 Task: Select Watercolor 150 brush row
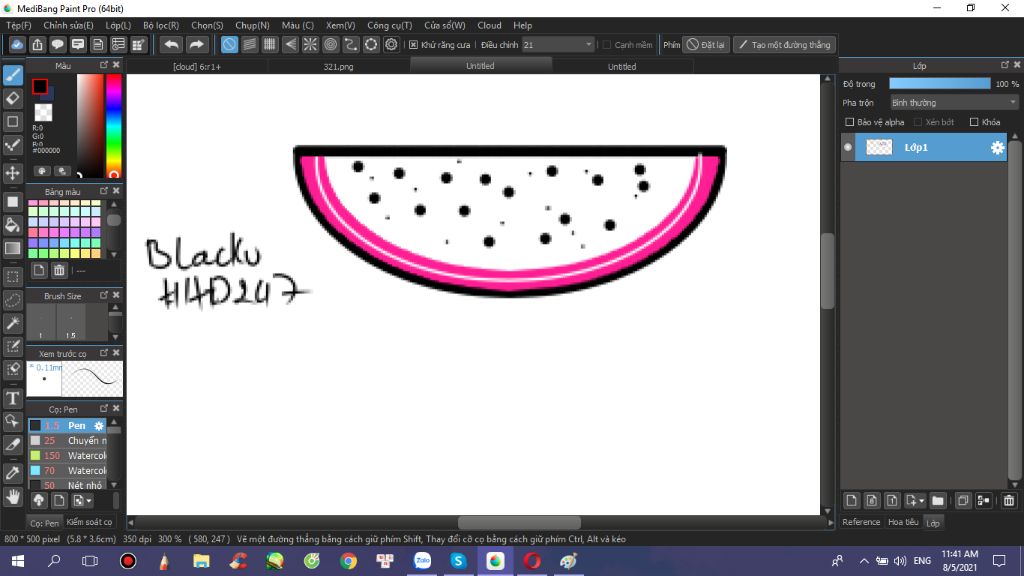pos(67,456)
